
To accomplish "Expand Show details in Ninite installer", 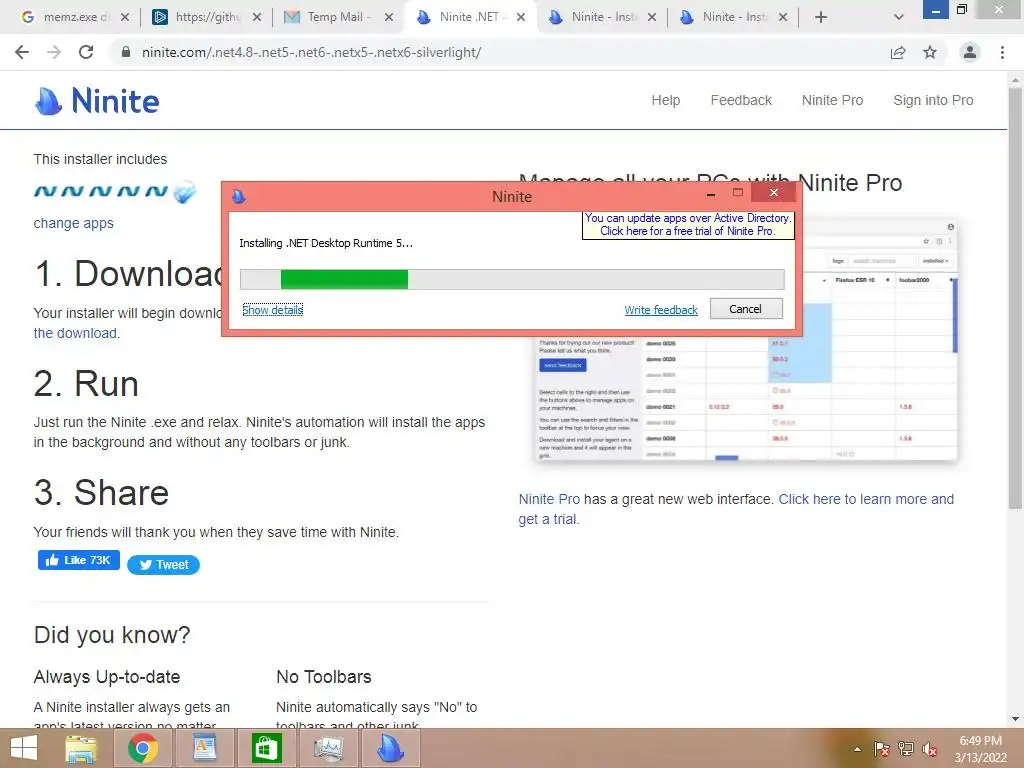I will pyautogui.click(x=272, y=310).
